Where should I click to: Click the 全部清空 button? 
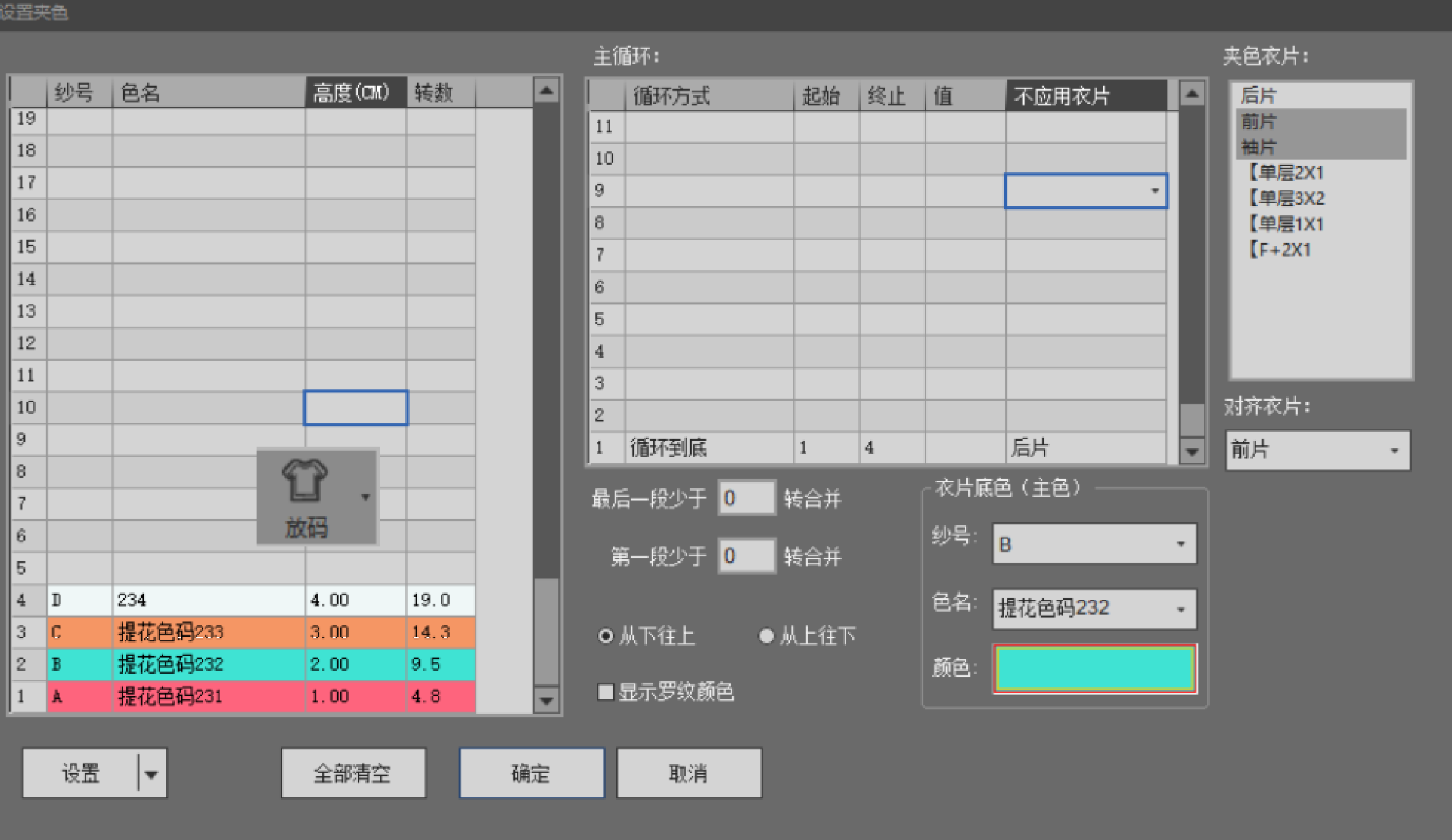[353, 773]
